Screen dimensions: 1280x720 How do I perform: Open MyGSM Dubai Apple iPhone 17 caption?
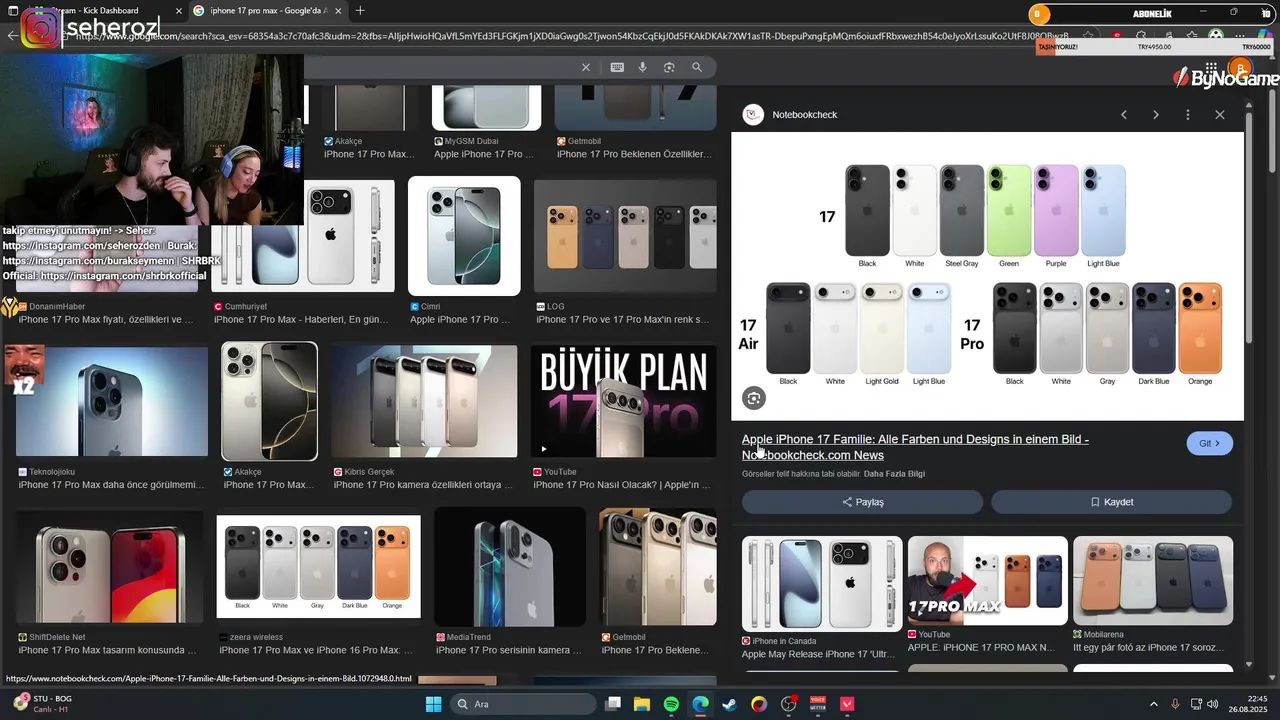[485, 154]
